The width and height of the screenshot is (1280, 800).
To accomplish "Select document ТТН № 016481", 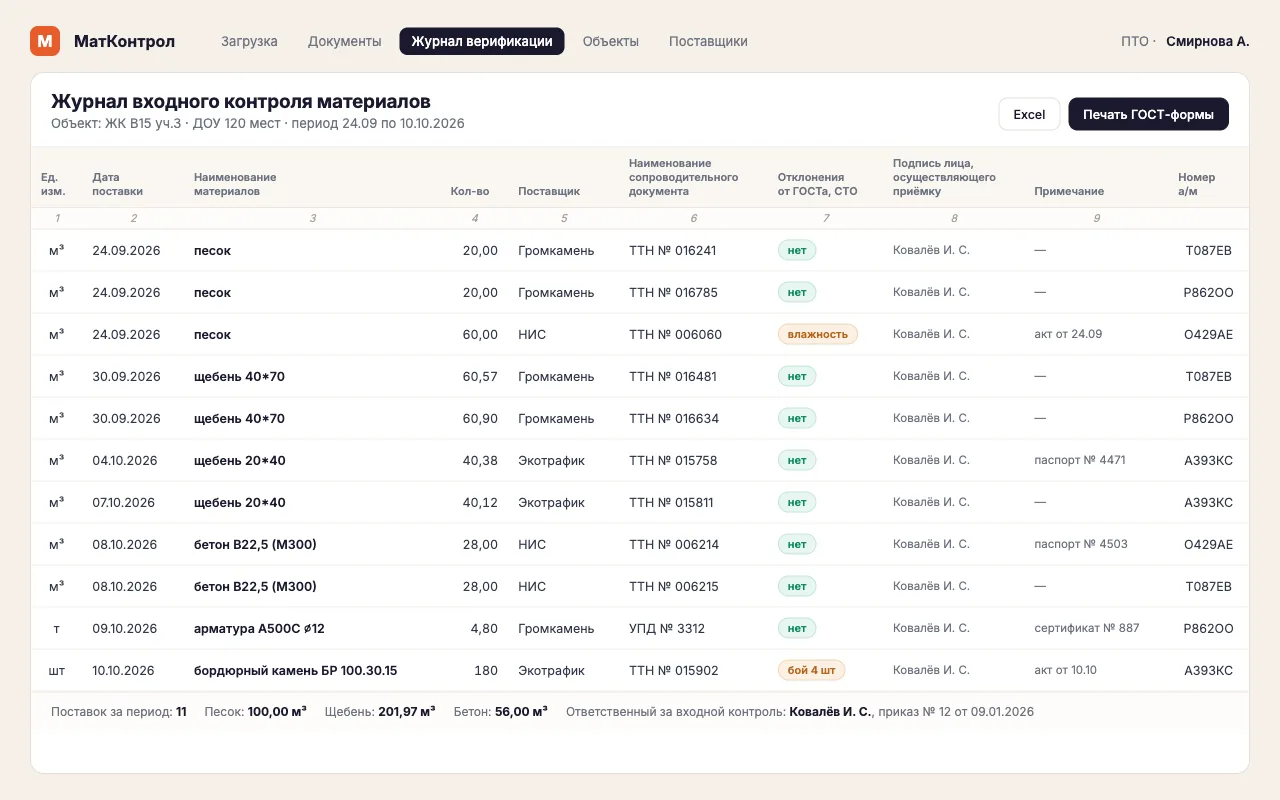I will (x=673, y=376).
